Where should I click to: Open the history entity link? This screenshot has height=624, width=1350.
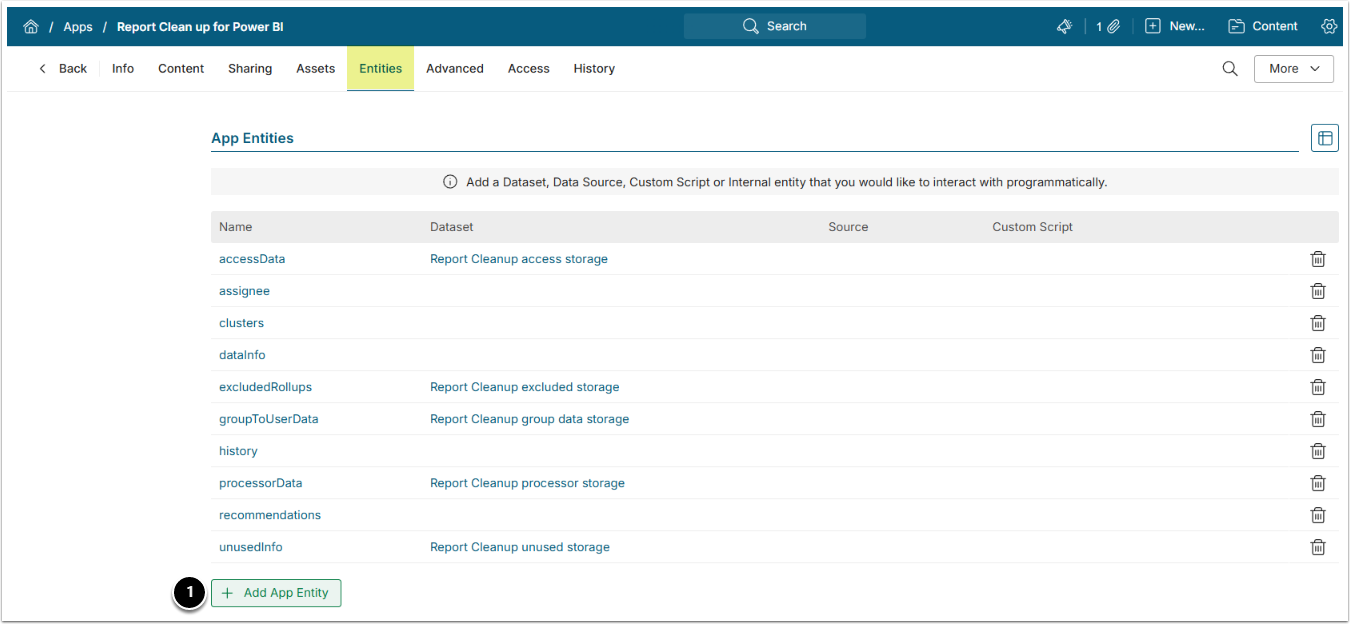click(x=238, y=451)
